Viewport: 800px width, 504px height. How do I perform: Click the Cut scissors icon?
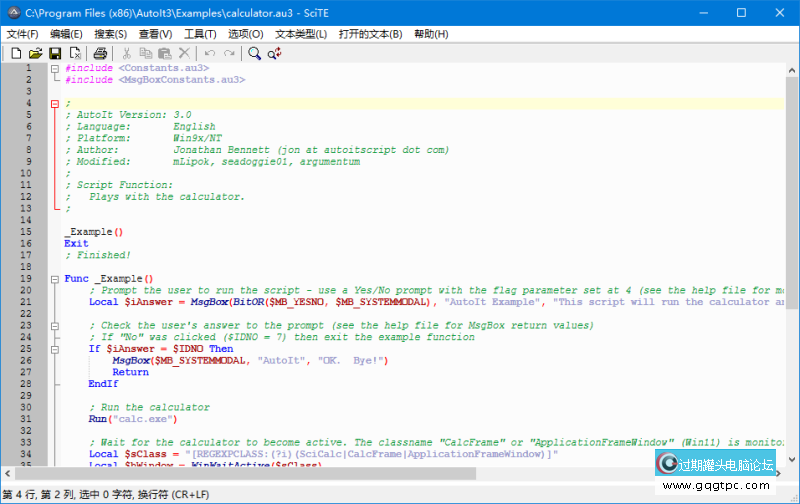[127, 53]
